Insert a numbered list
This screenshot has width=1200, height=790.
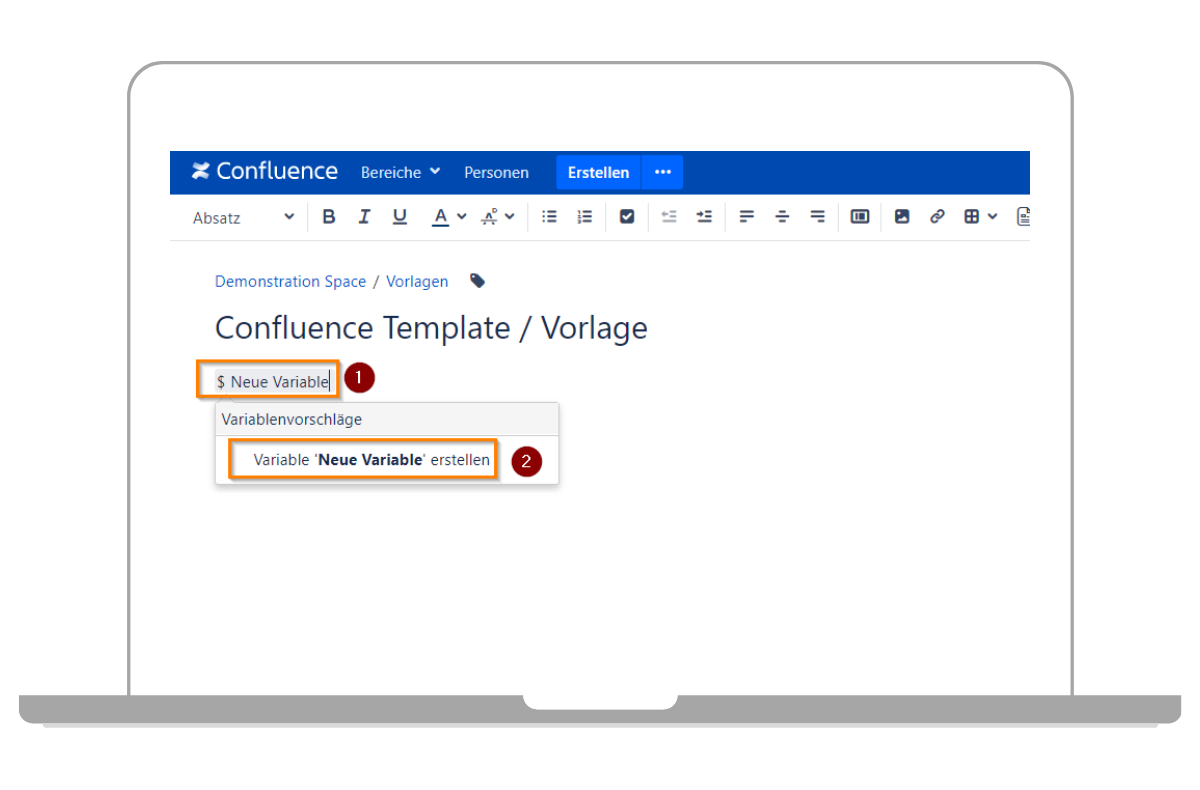click(585, 217)
